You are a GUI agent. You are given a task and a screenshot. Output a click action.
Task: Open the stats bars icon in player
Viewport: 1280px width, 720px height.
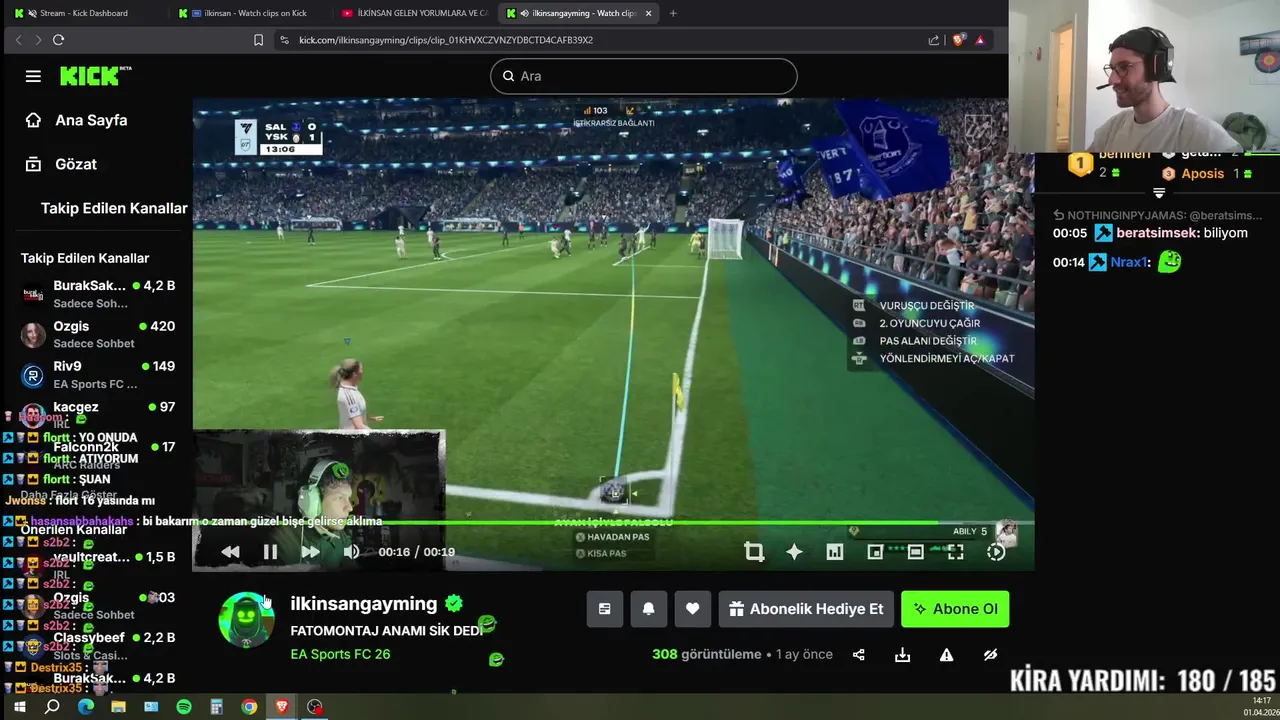(x=835, y=552)
